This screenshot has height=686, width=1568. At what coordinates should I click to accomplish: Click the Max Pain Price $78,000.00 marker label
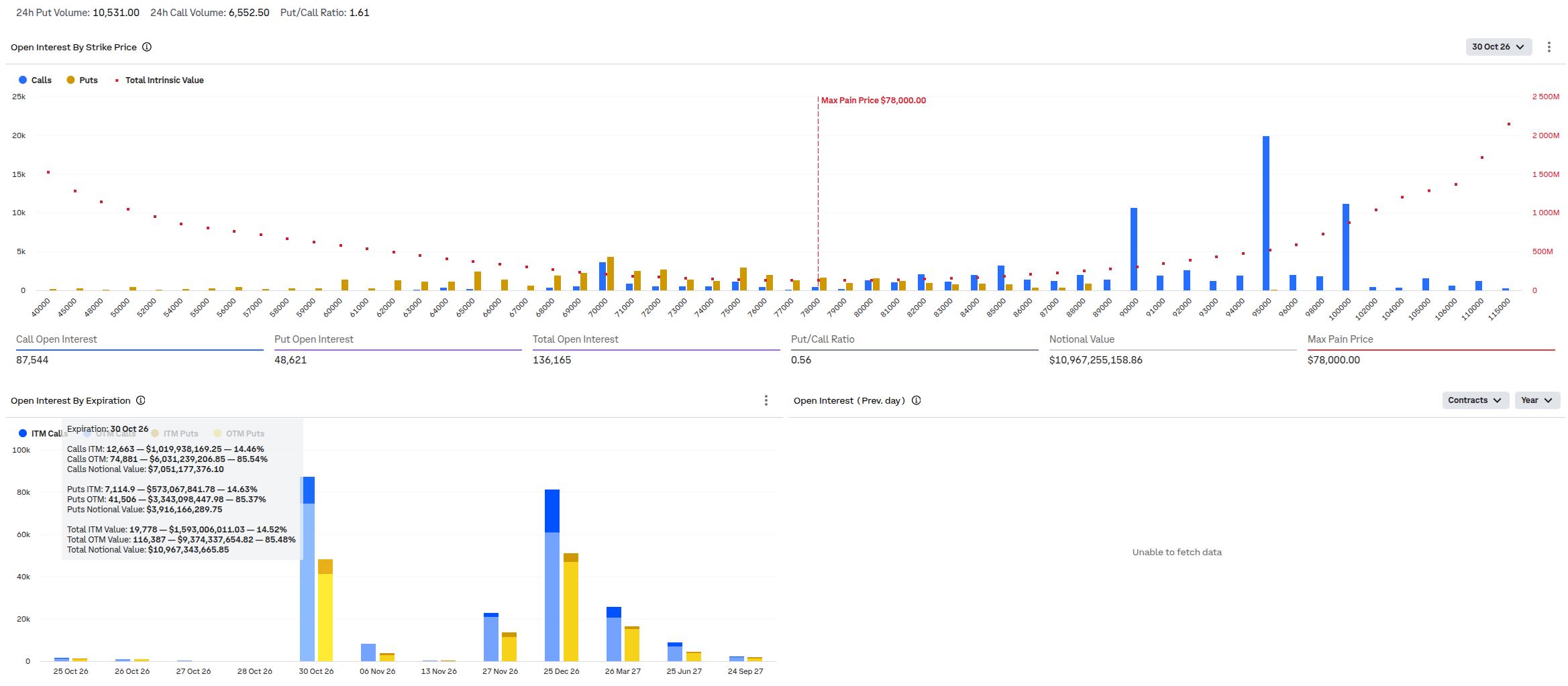[874, 101]
